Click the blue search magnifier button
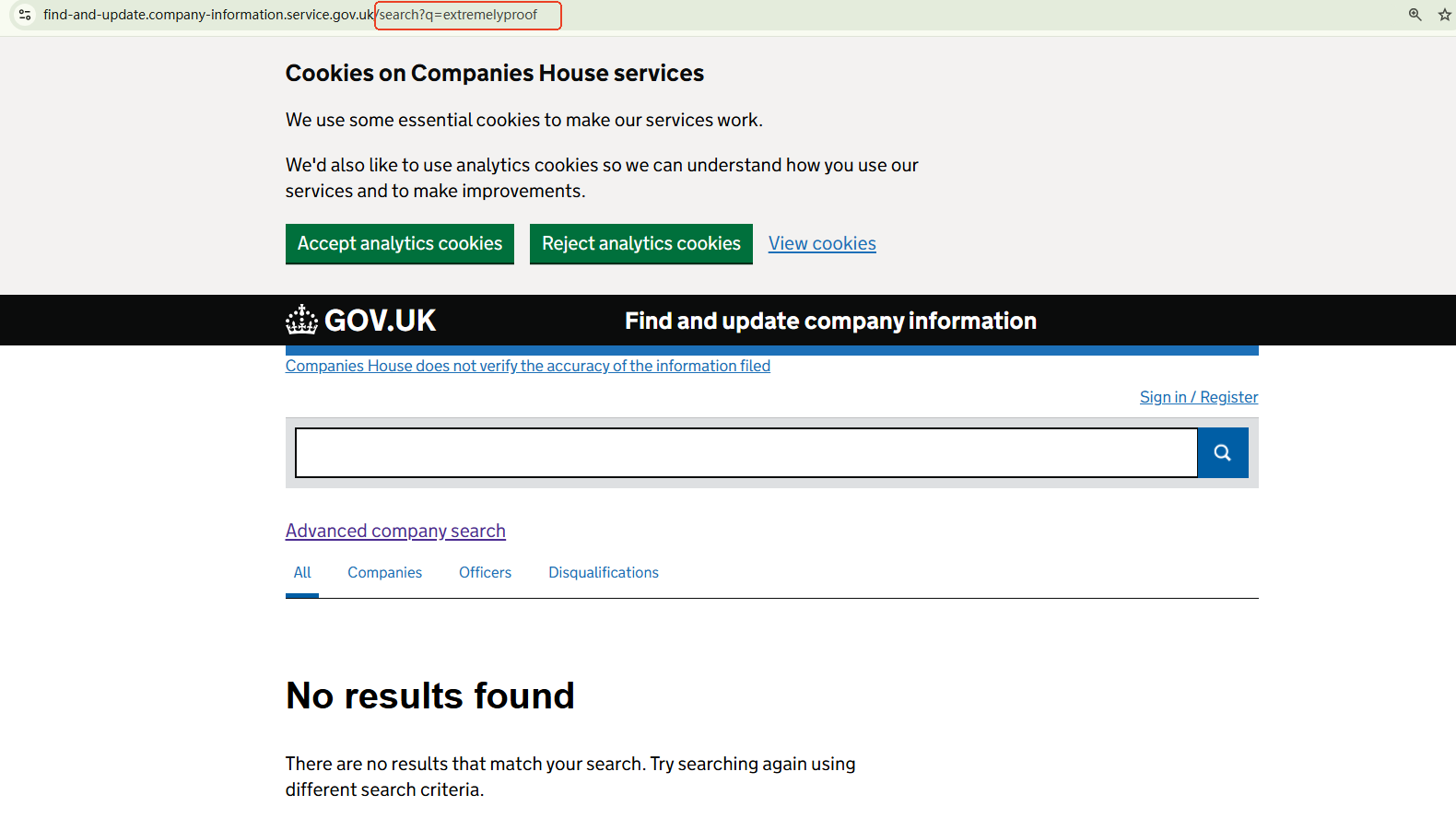 click(x=1223, y=452)
